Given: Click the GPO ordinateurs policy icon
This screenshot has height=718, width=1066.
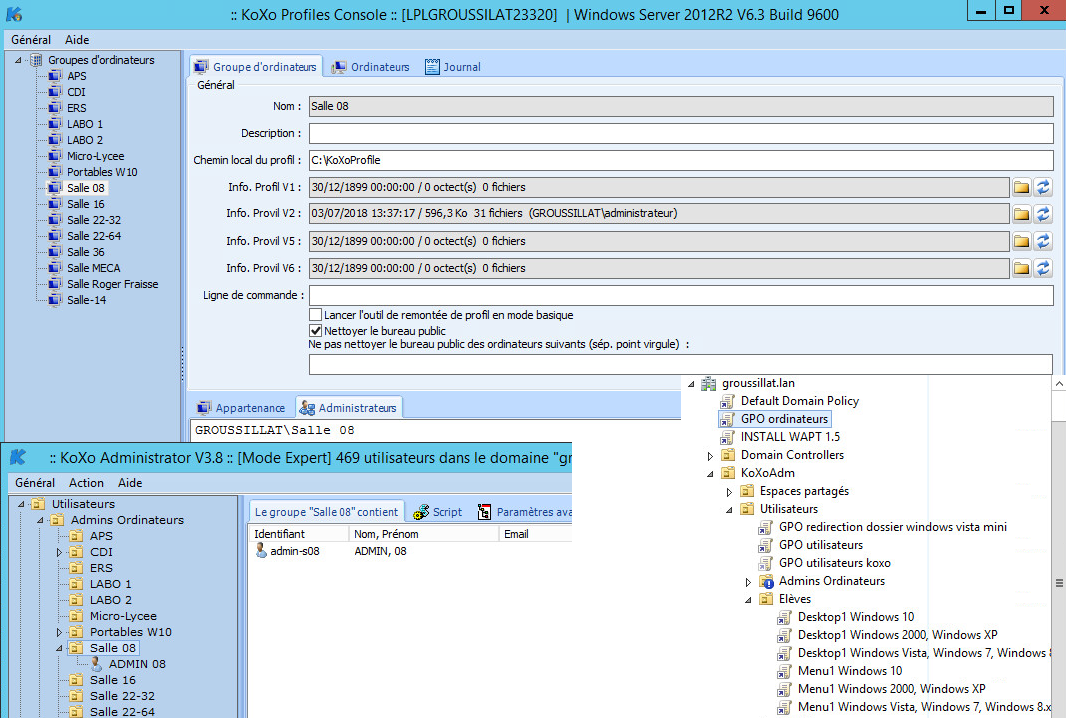Looking at the screenshot, I should click(x=727, y=420).
